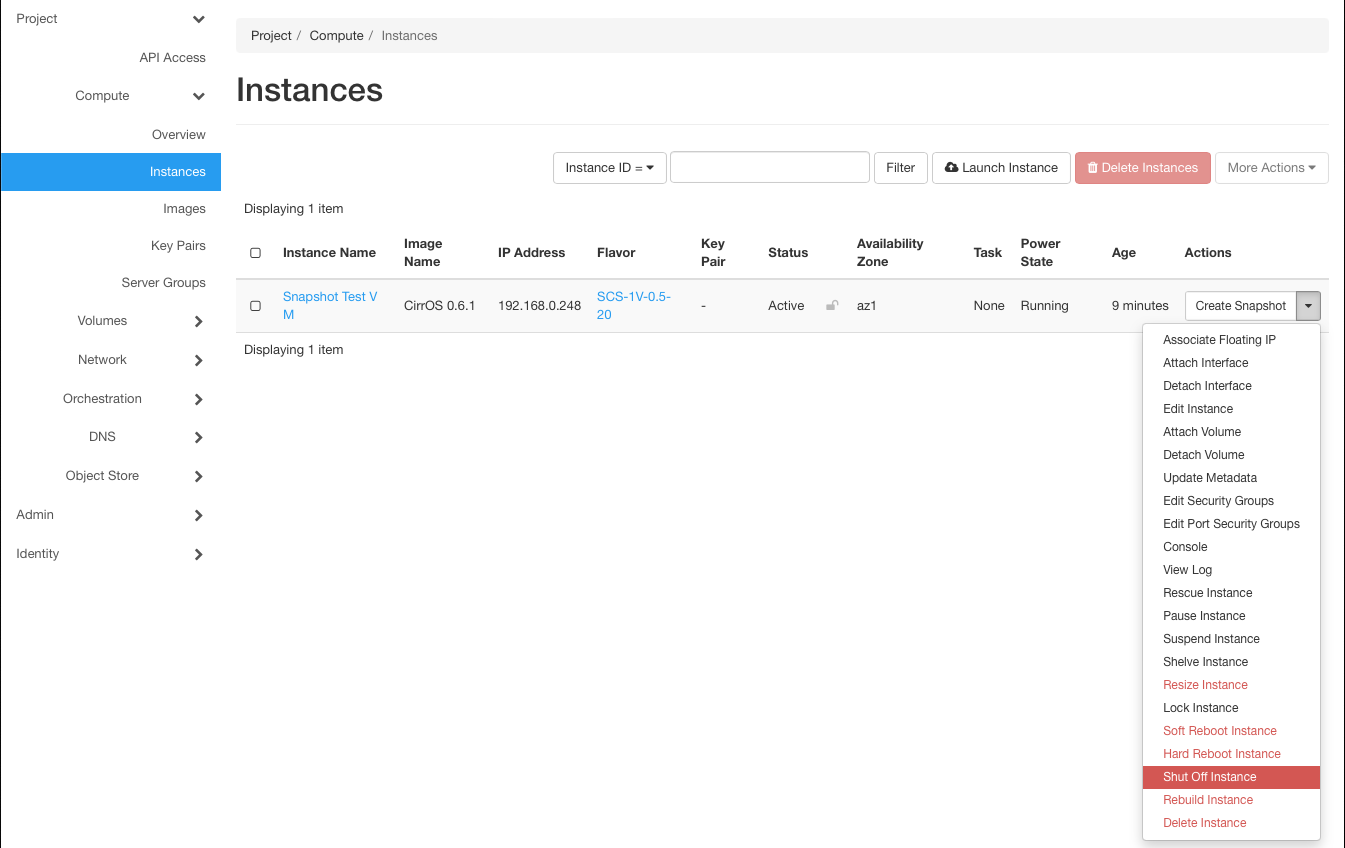Image resolution: width=1345 pixels, height=848 pixels.
Task: Choose Edit Instance from menu
Action: click(x=1231, y=409)
